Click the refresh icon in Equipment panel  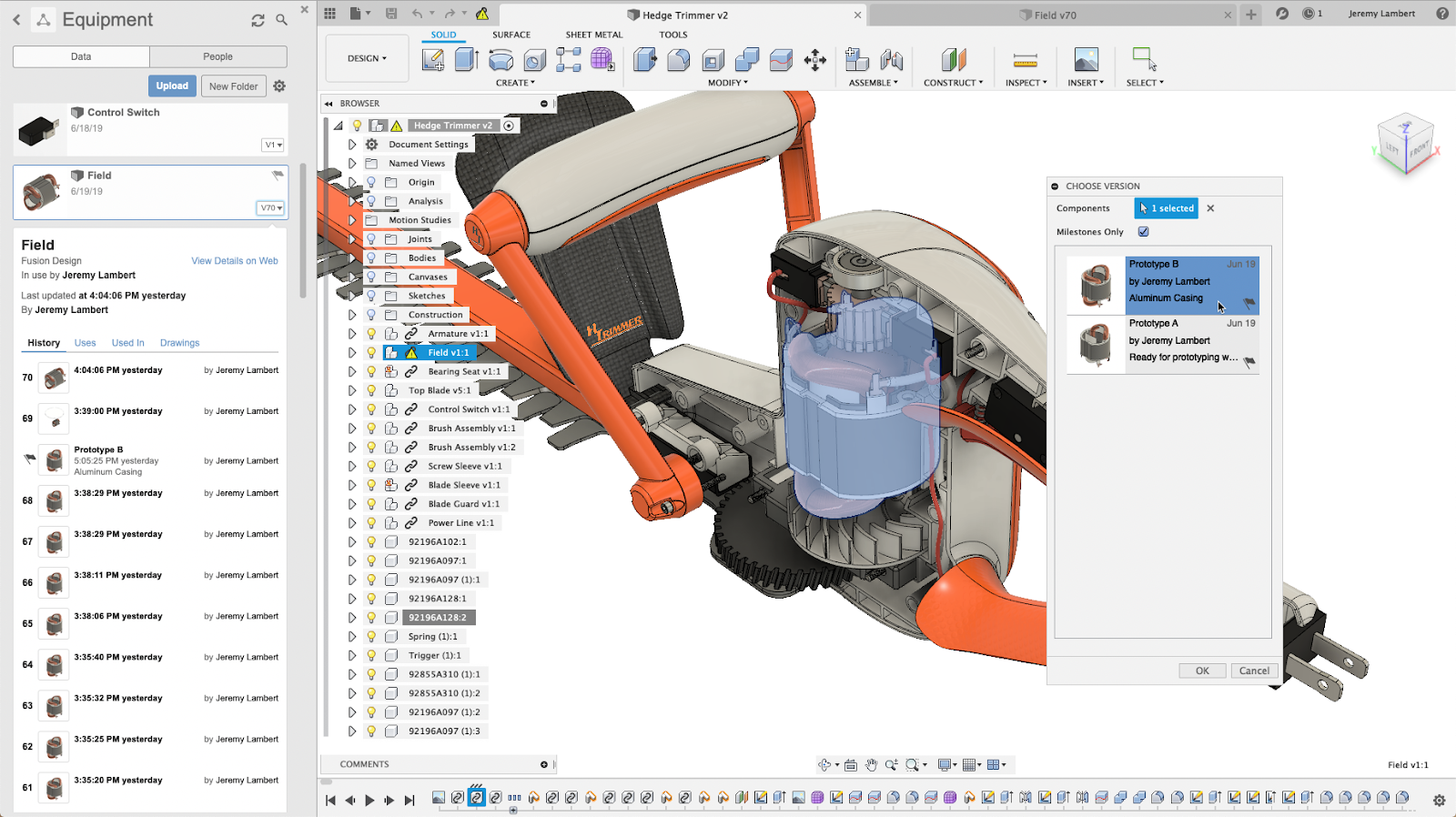click(258, 20)
